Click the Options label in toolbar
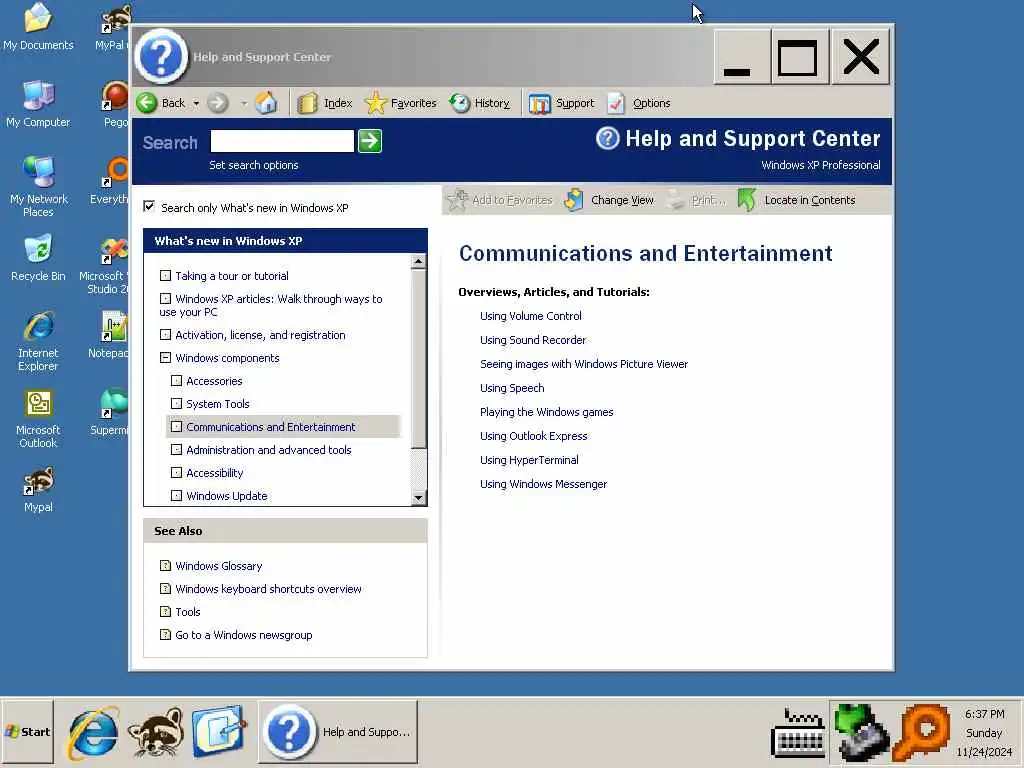 651,103
